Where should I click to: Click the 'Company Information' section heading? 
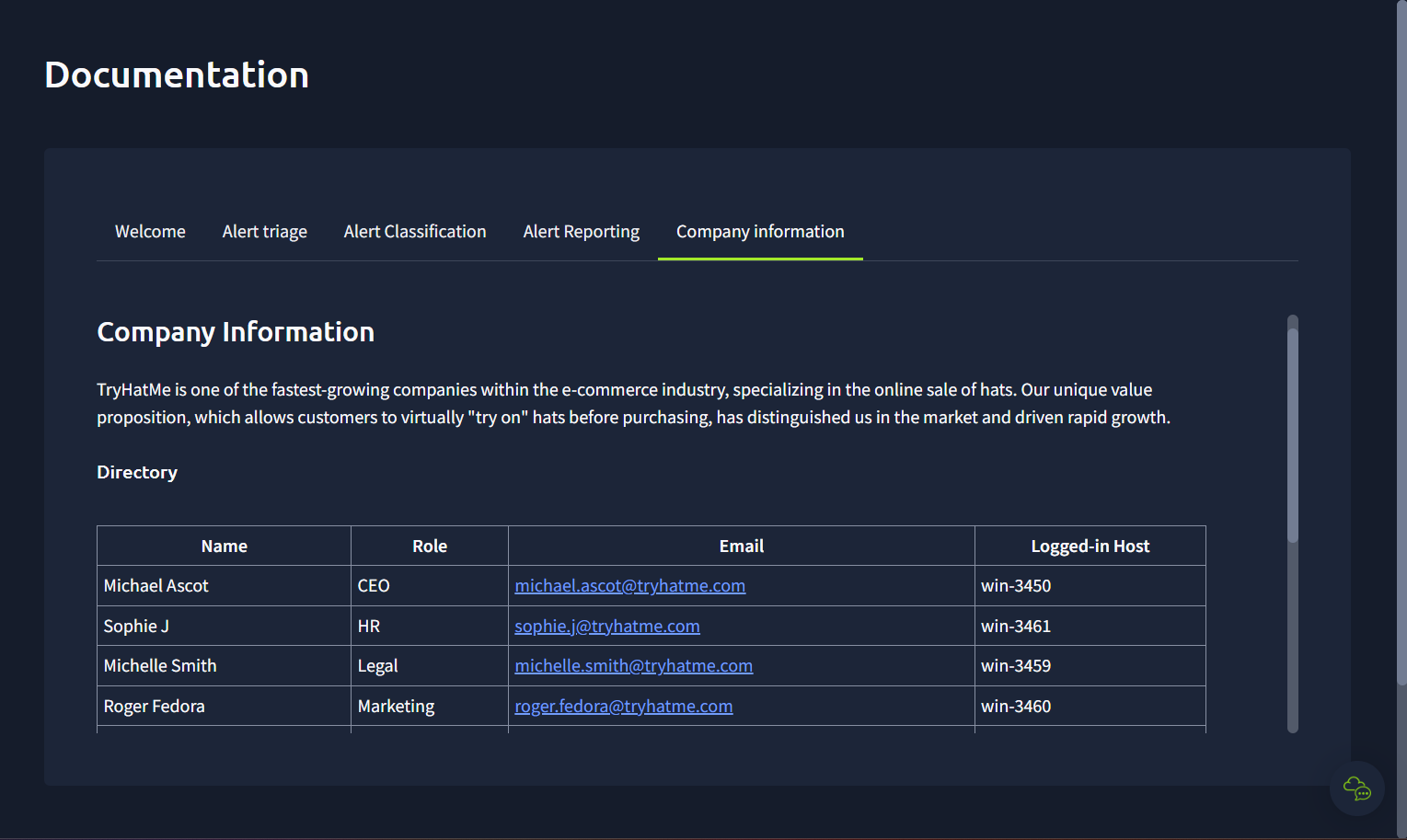(x=236, y=332)
